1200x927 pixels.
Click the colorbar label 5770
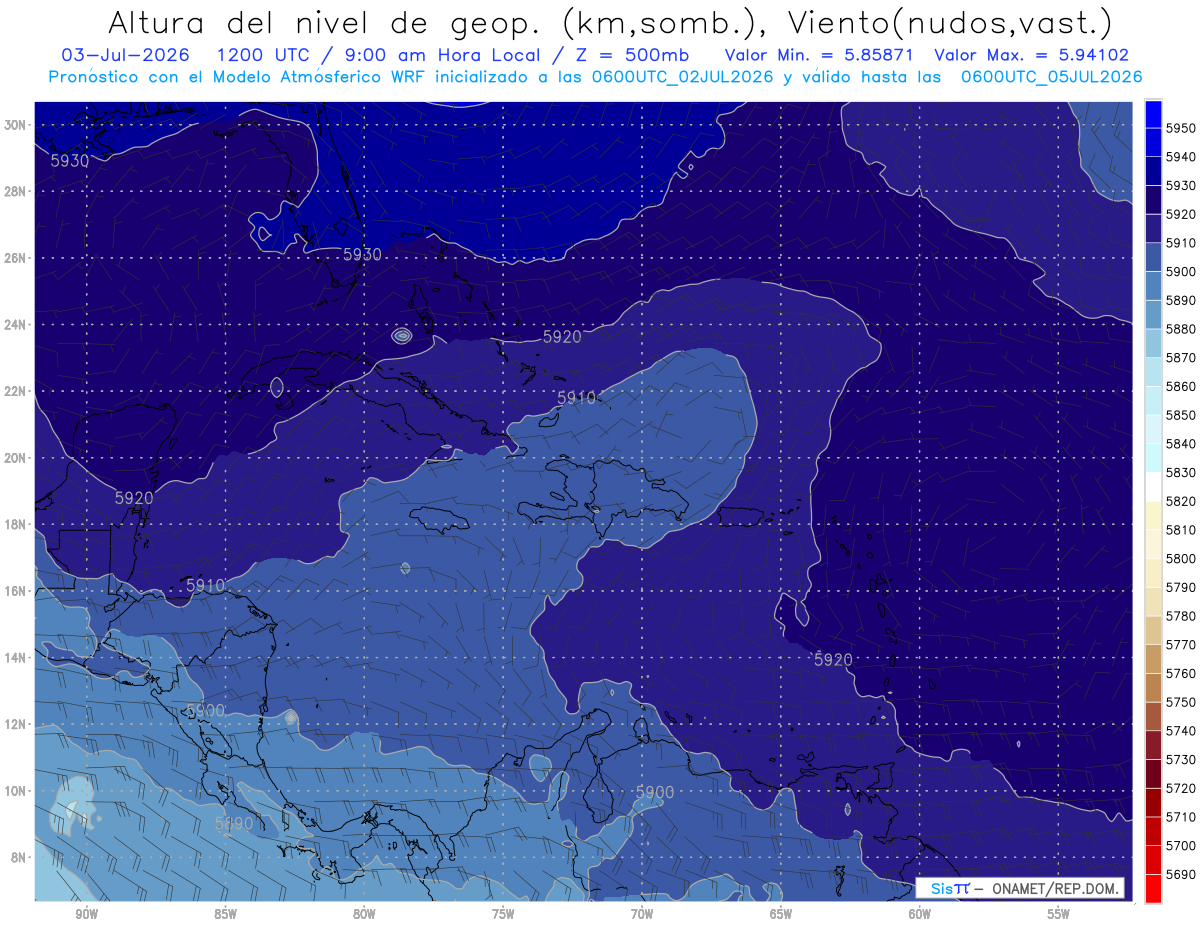tap(1181, 645)
